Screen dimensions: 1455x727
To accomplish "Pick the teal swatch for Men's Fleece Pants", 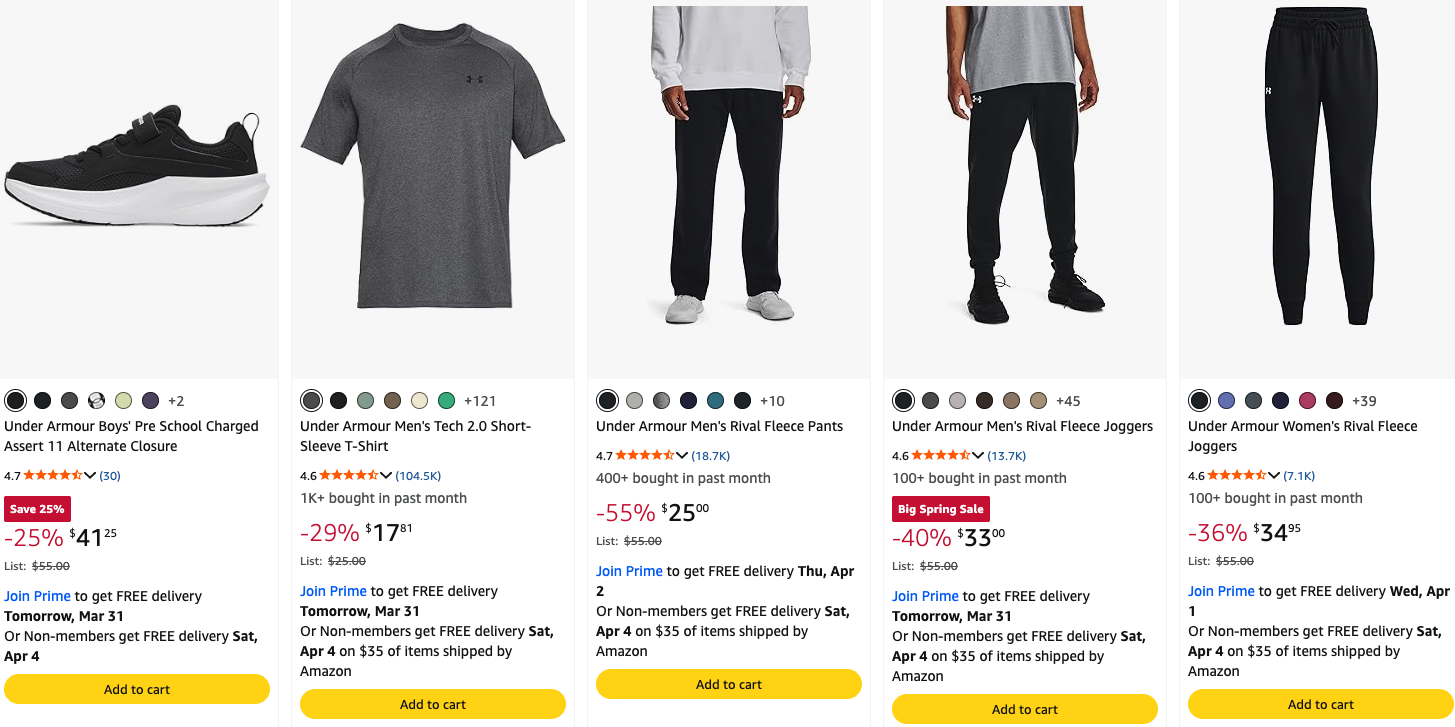I will click(715, 401).
